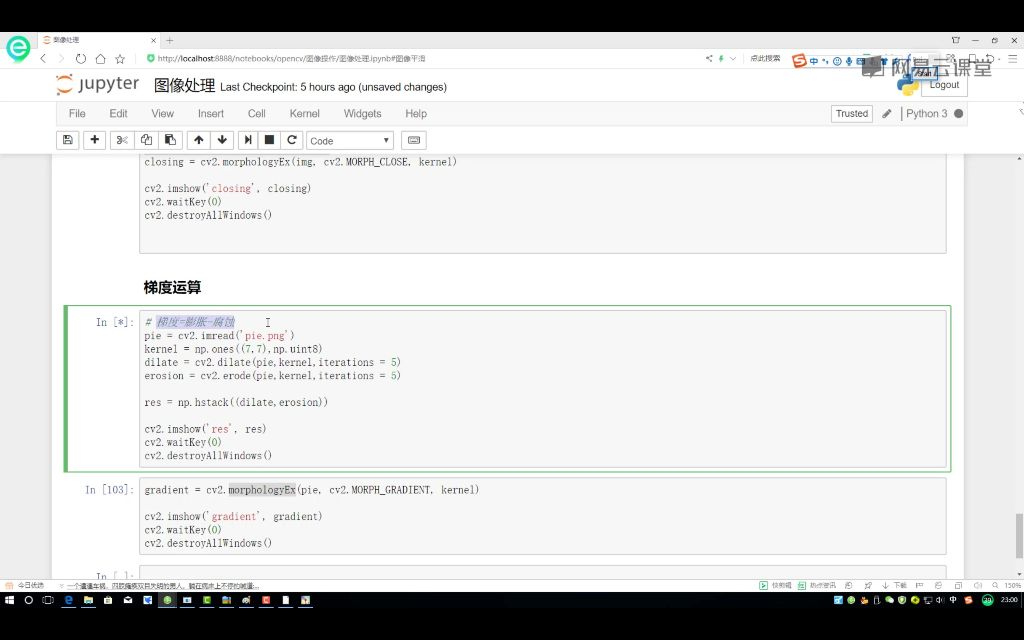Click the Jupyter logo link

click(98, 84)
